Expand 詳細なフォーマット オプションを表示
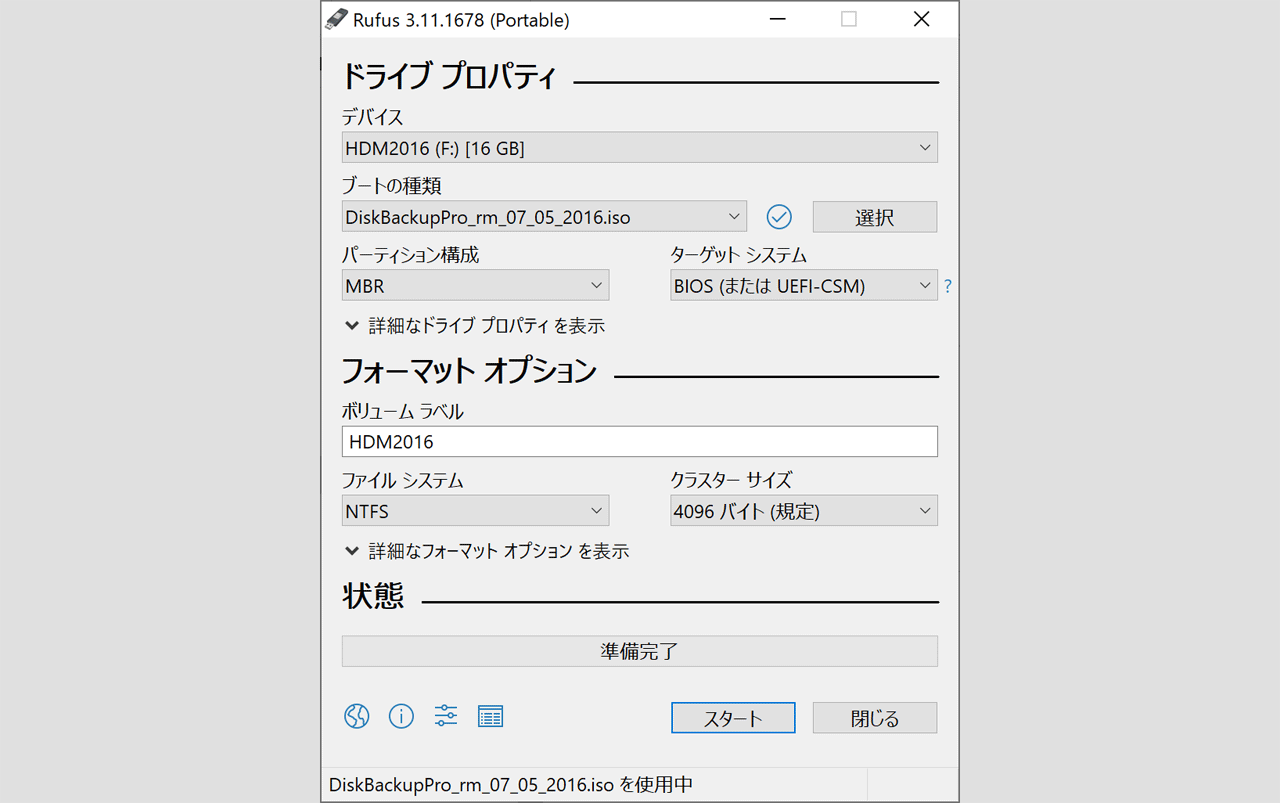This screenshot has height=803, width=1280. (487, 551)
